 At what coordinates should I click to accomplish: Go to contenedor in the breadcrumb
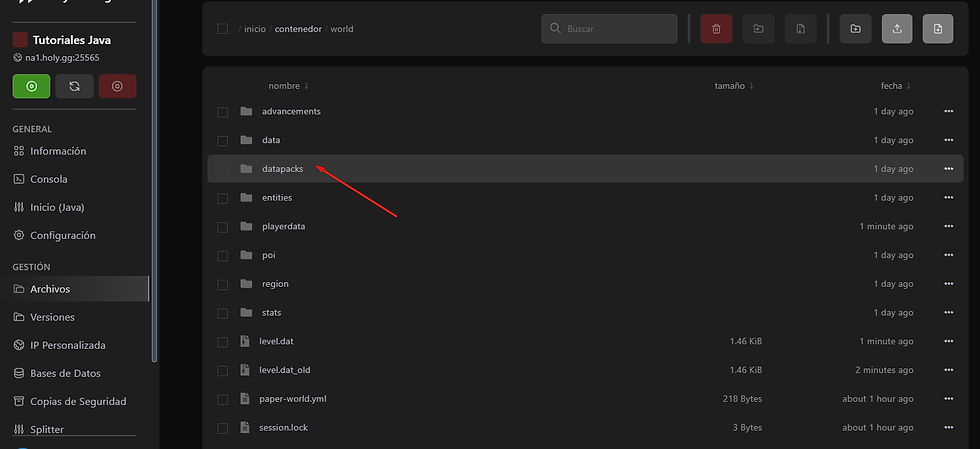(298, 29)
